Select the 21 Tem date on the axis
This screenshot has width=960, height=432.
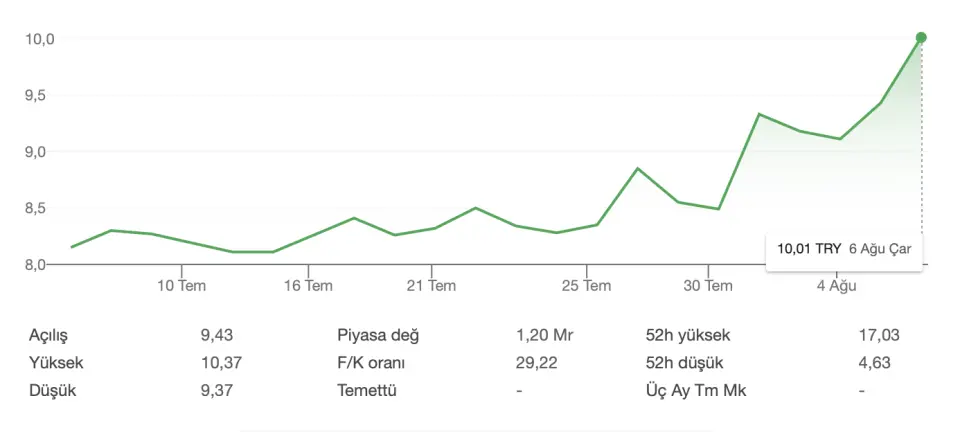coord(432,286)
